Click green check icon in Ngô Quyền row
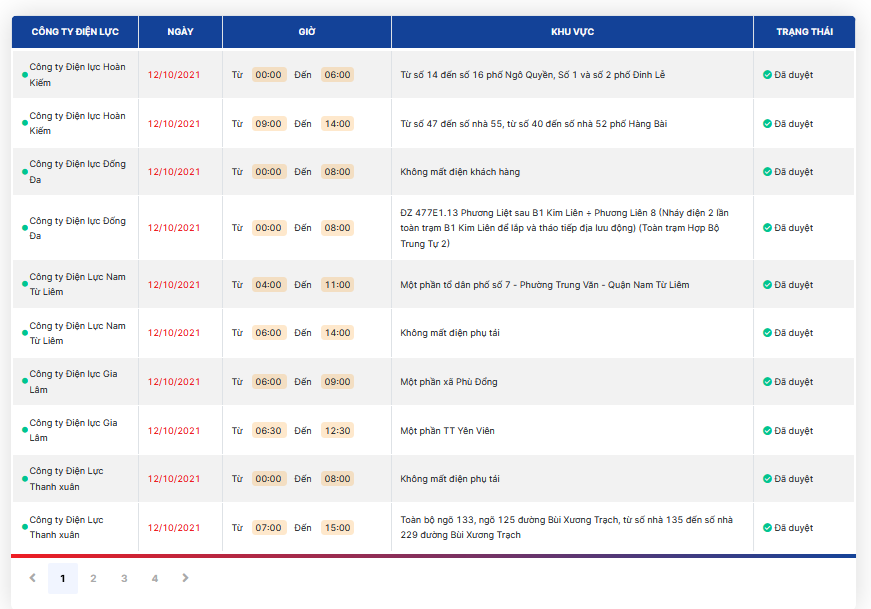This screenshot has height=609, width=871. (767, 74)
